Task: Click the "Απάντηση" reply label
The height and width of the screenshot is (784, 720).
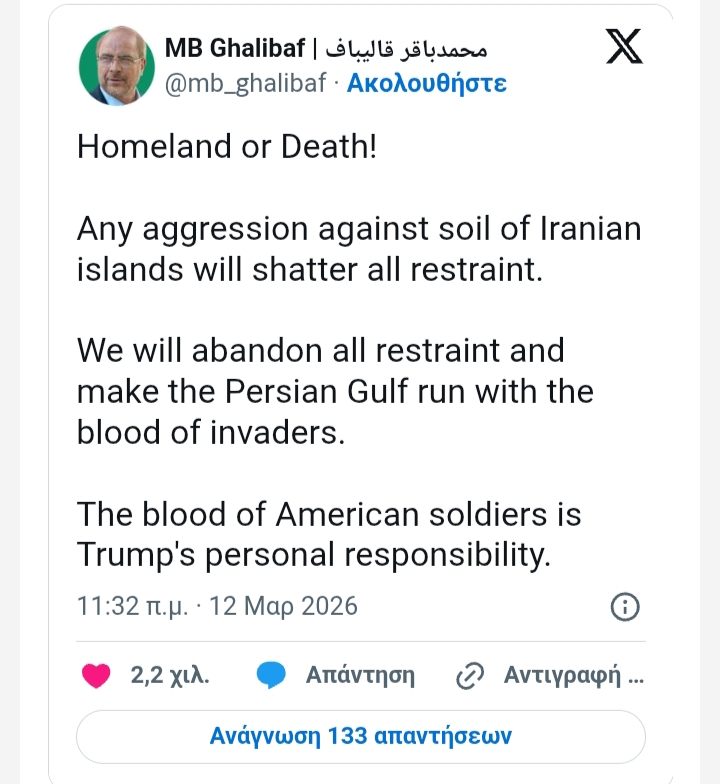Action: 360,675
